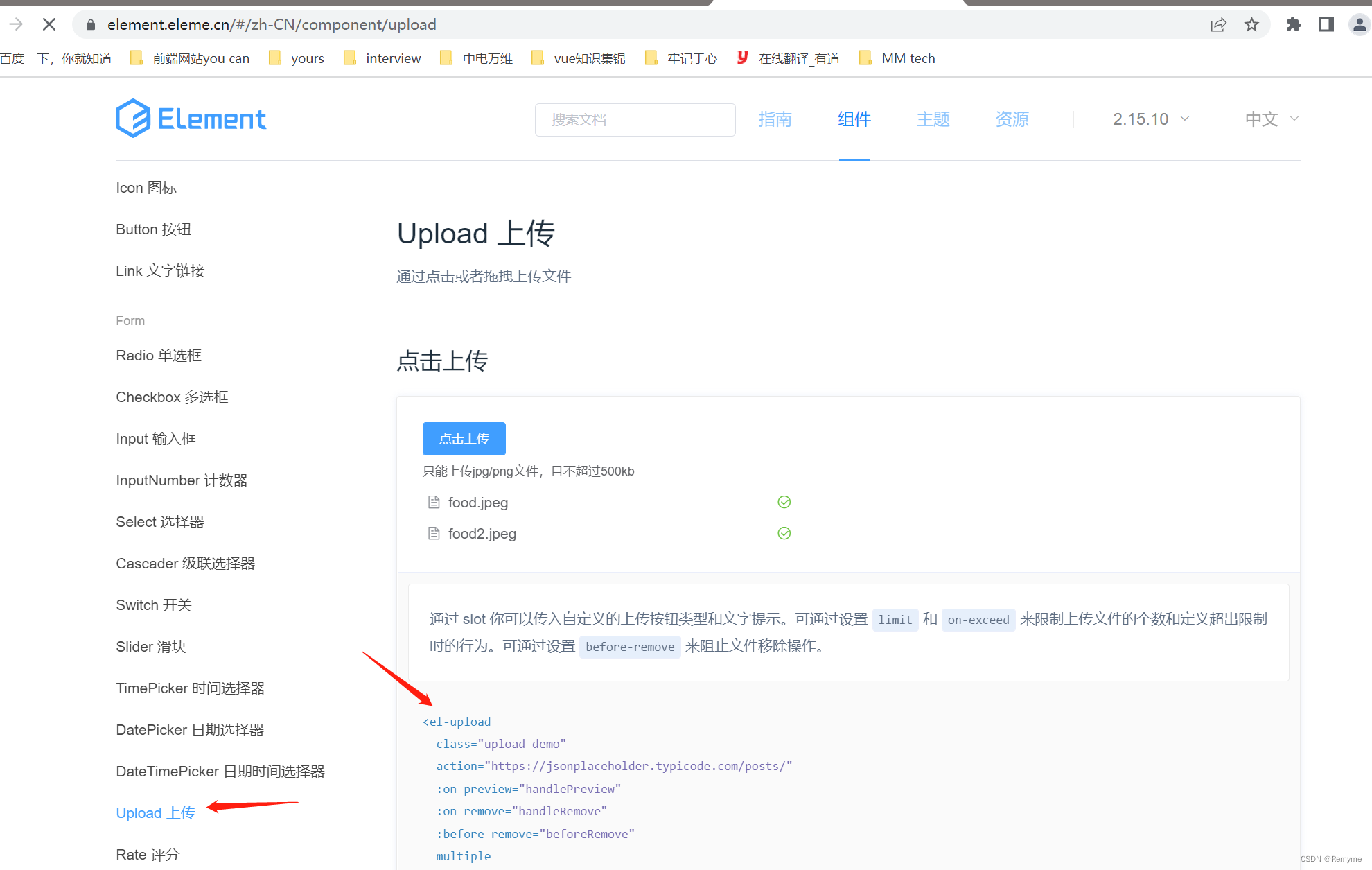Open the 指南 nav tab
The image size is (1372, 870).
775,119
